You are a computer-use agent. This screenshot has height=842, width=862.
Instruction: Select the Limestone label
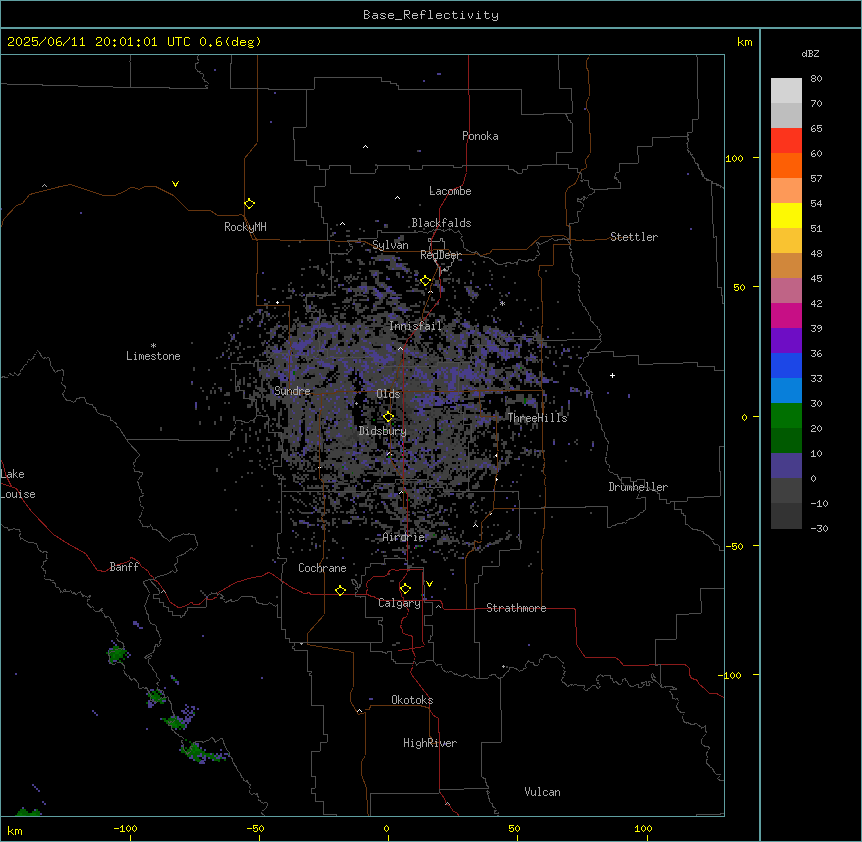153,356
